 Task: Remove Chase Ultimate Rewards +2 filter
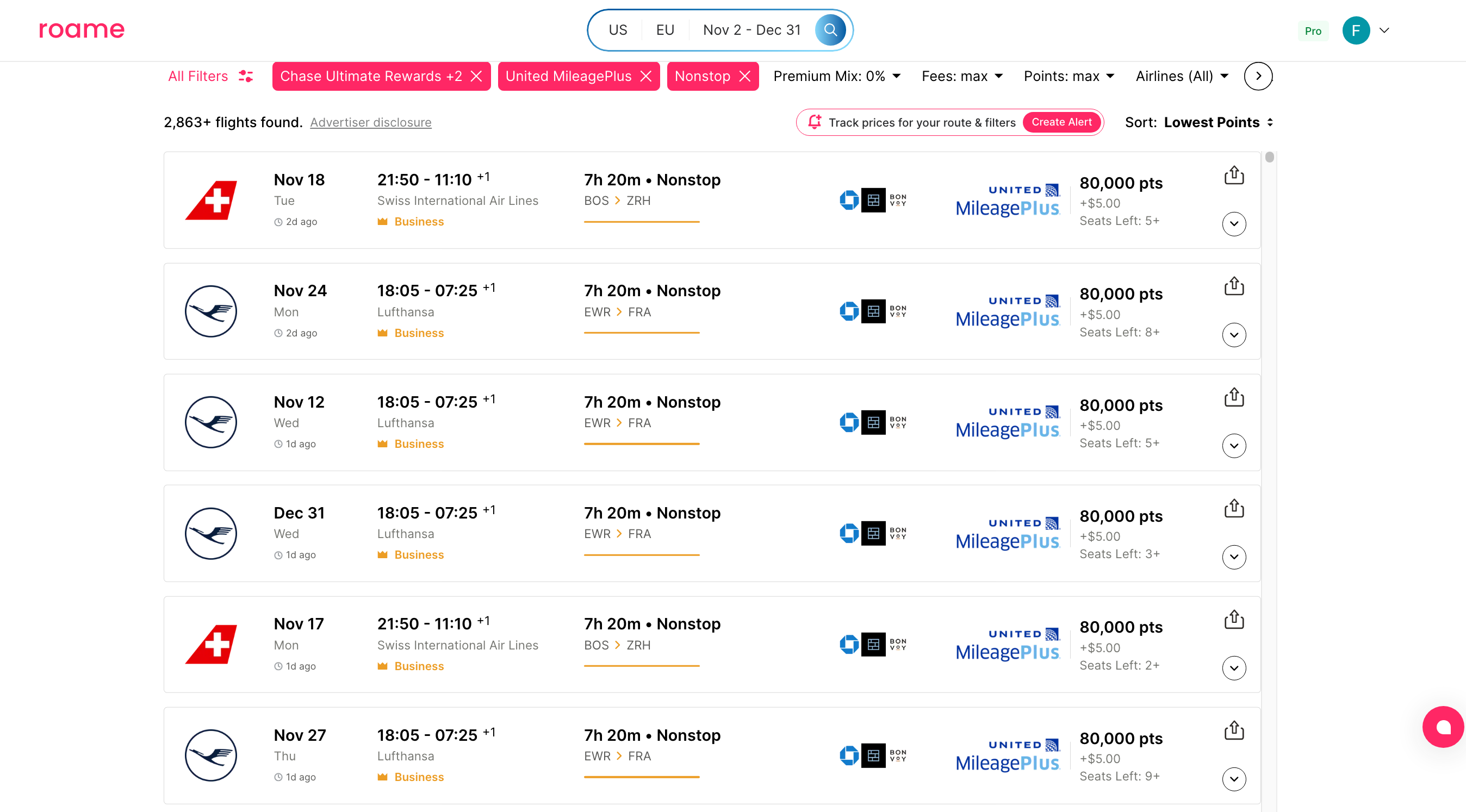click(x=476, y=76)
